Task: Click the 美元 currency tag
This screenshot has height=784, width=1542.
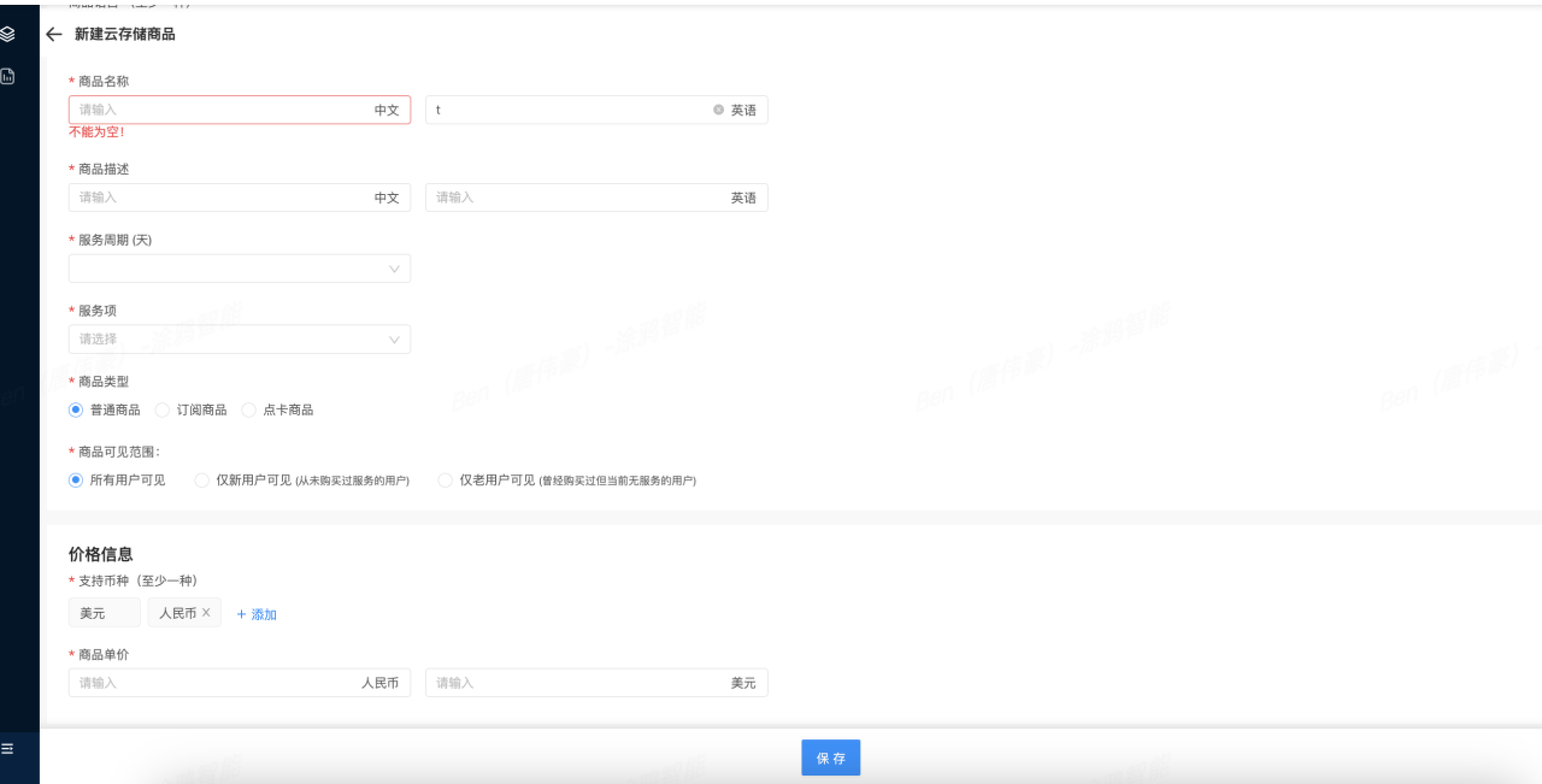Action: [x=104, y=613]
